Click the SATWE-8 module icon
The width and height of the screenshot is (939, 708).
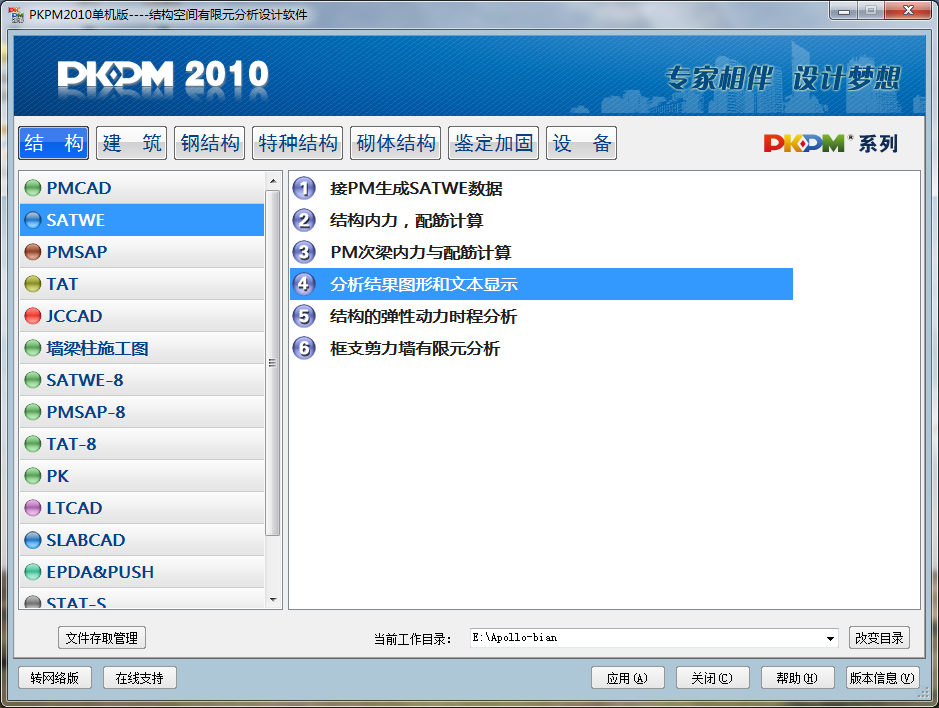pos(33,380)
